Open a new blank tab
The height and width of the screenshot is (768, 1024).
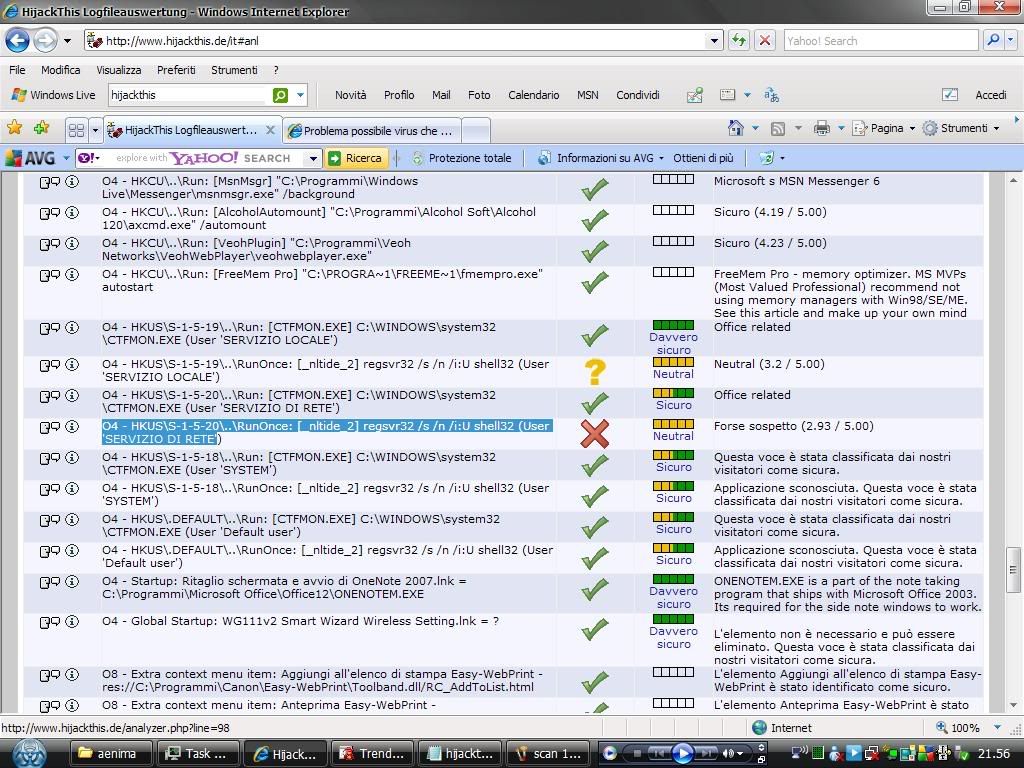[476, 131]
